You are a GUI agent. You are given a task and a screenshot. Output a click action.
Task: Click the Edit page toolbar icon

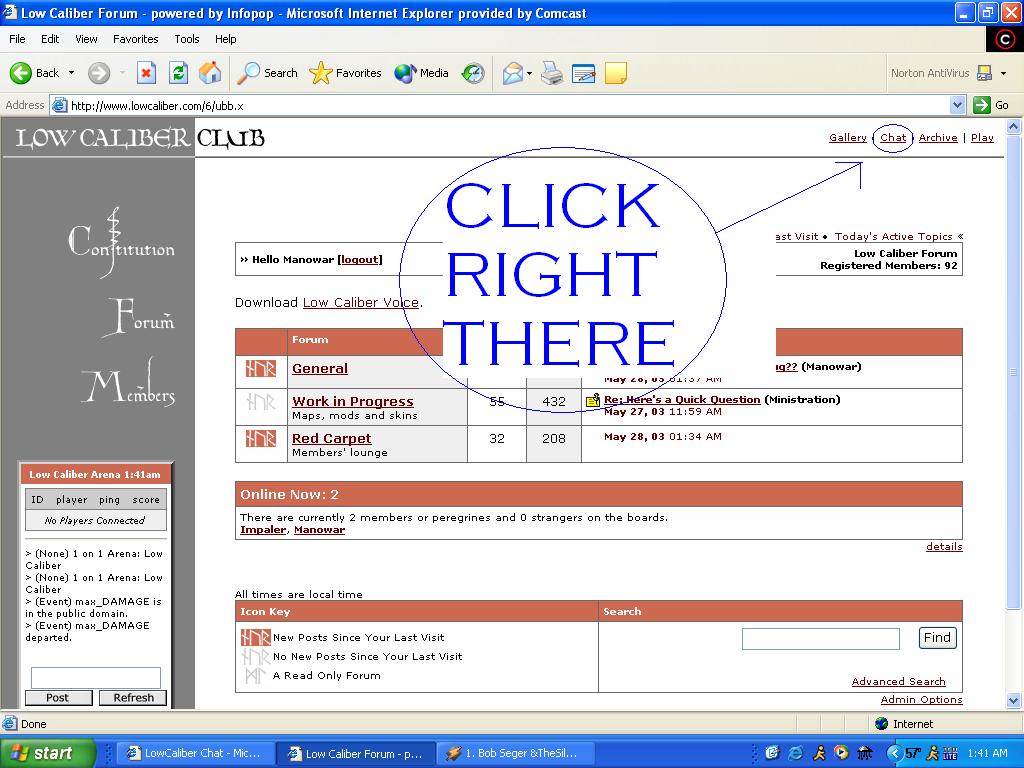(583, 73)
